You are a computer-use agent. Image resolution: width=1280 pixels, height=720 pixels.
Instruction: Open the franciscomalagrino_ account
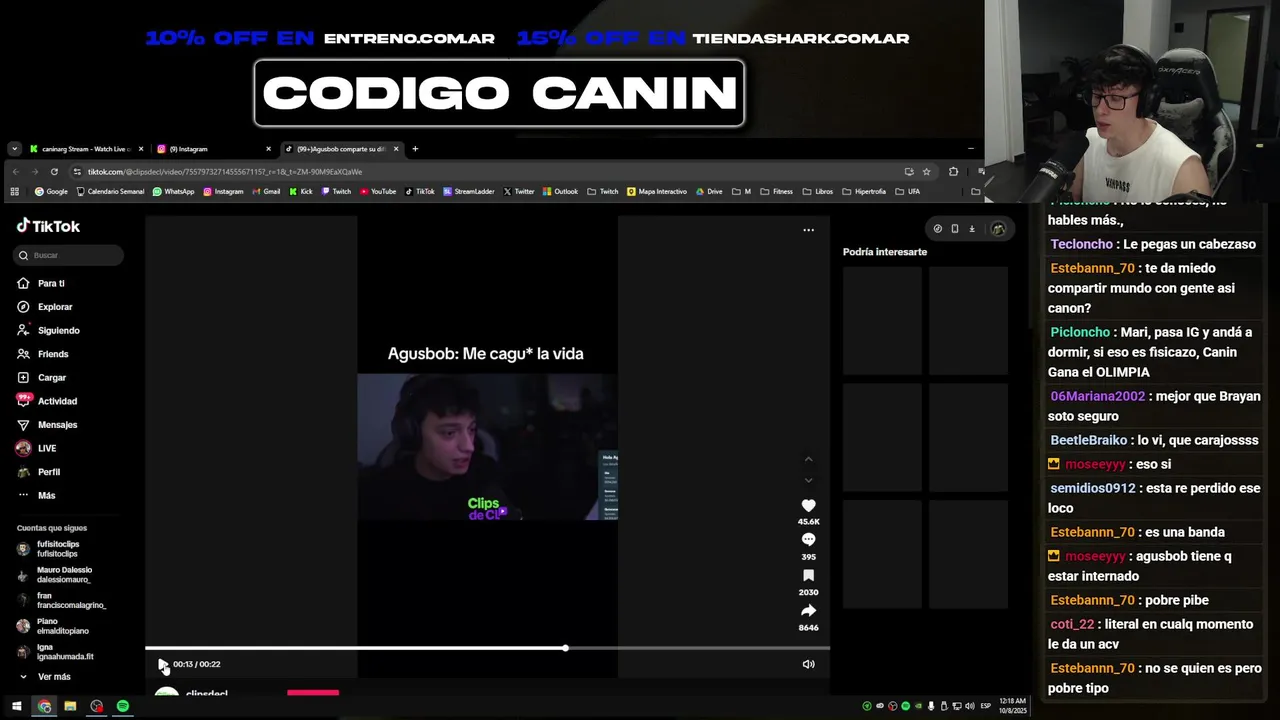(61, 600)
